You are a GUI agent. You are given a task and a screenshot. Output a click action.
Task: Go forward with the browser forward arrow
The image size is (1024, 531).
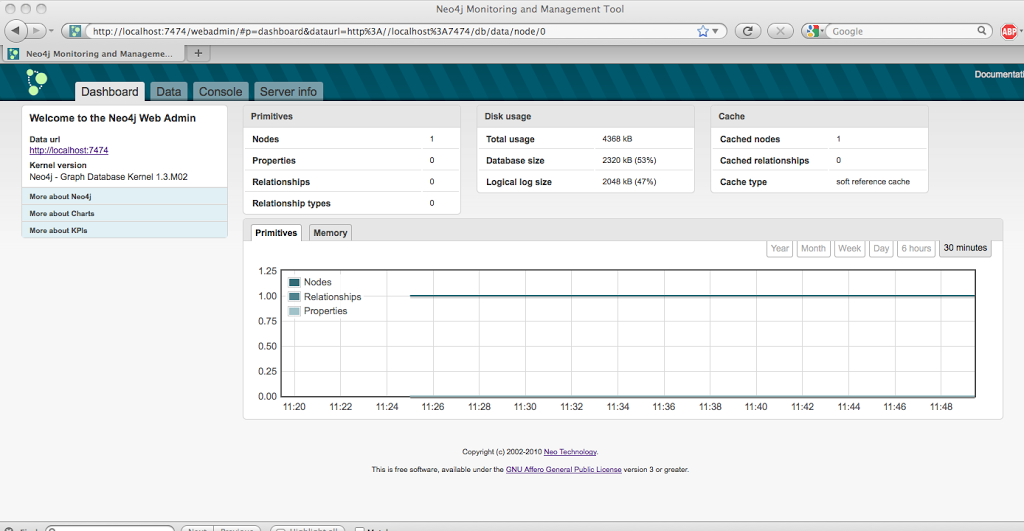click(x=37, y=31)
